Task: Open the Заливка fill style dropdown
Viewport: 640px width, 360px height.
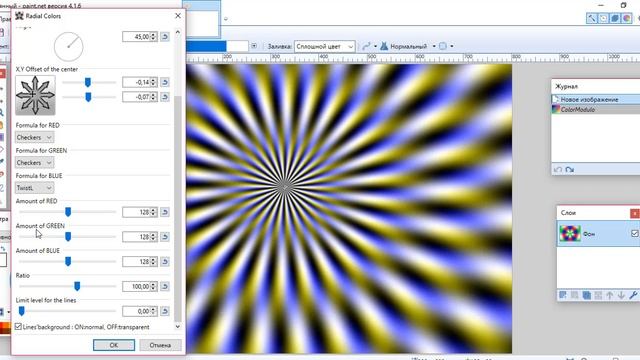Action: pos(324,47)
